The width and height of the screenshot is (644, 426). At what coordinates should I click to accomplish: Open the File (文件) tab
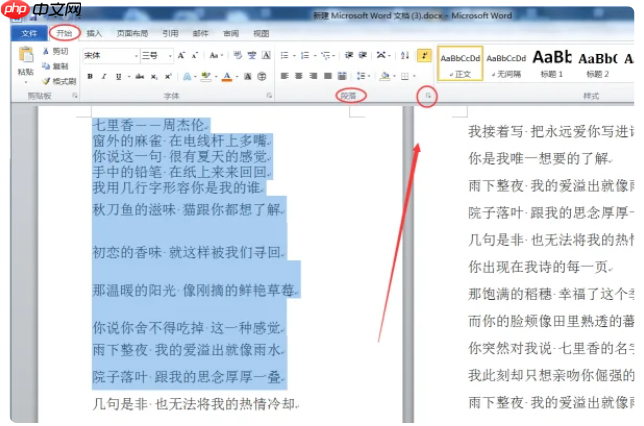[x=29, y=33]
